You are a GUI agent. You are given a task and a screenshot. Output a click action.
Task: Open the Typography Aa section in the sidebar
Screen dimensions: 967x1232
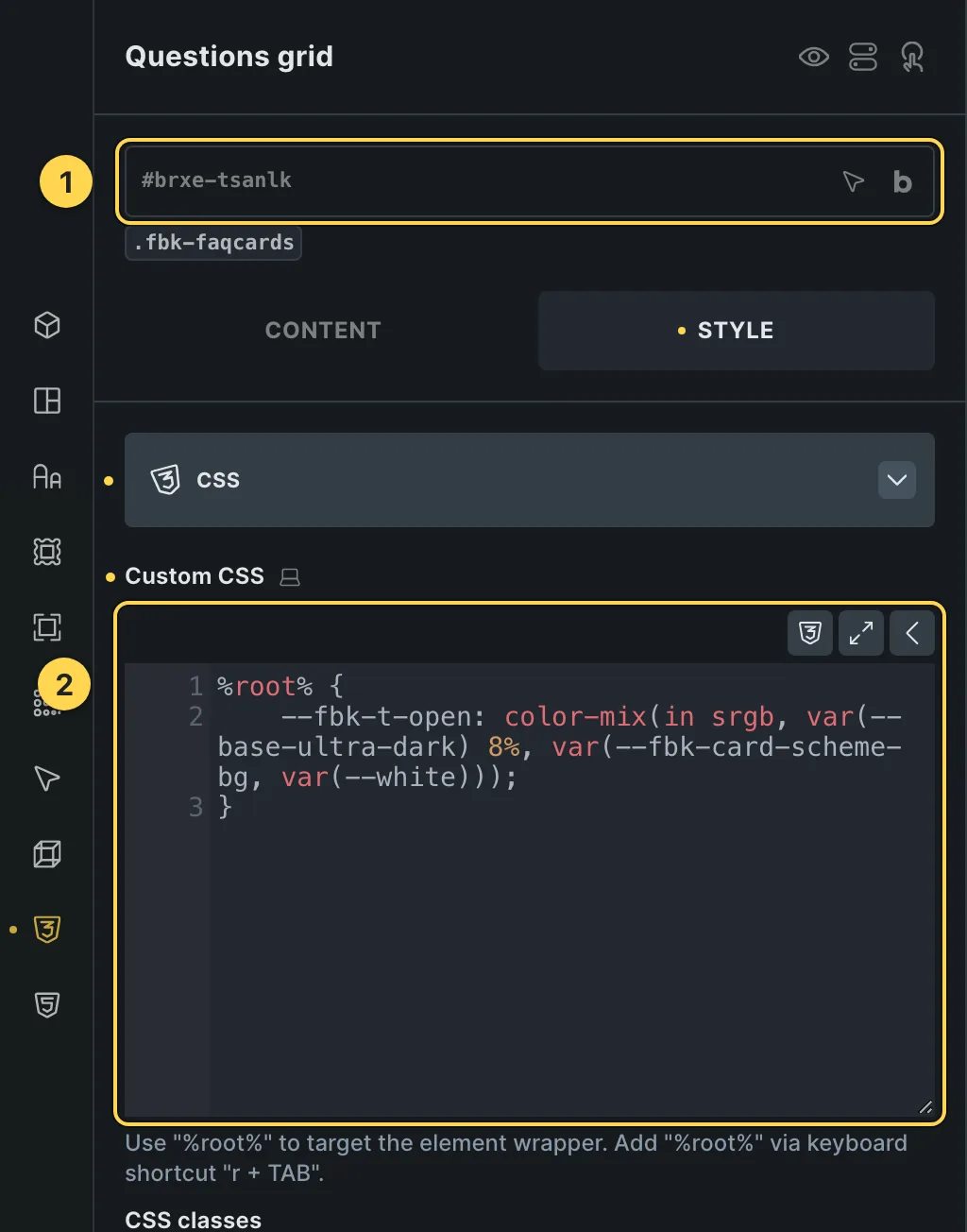(47, 476)
